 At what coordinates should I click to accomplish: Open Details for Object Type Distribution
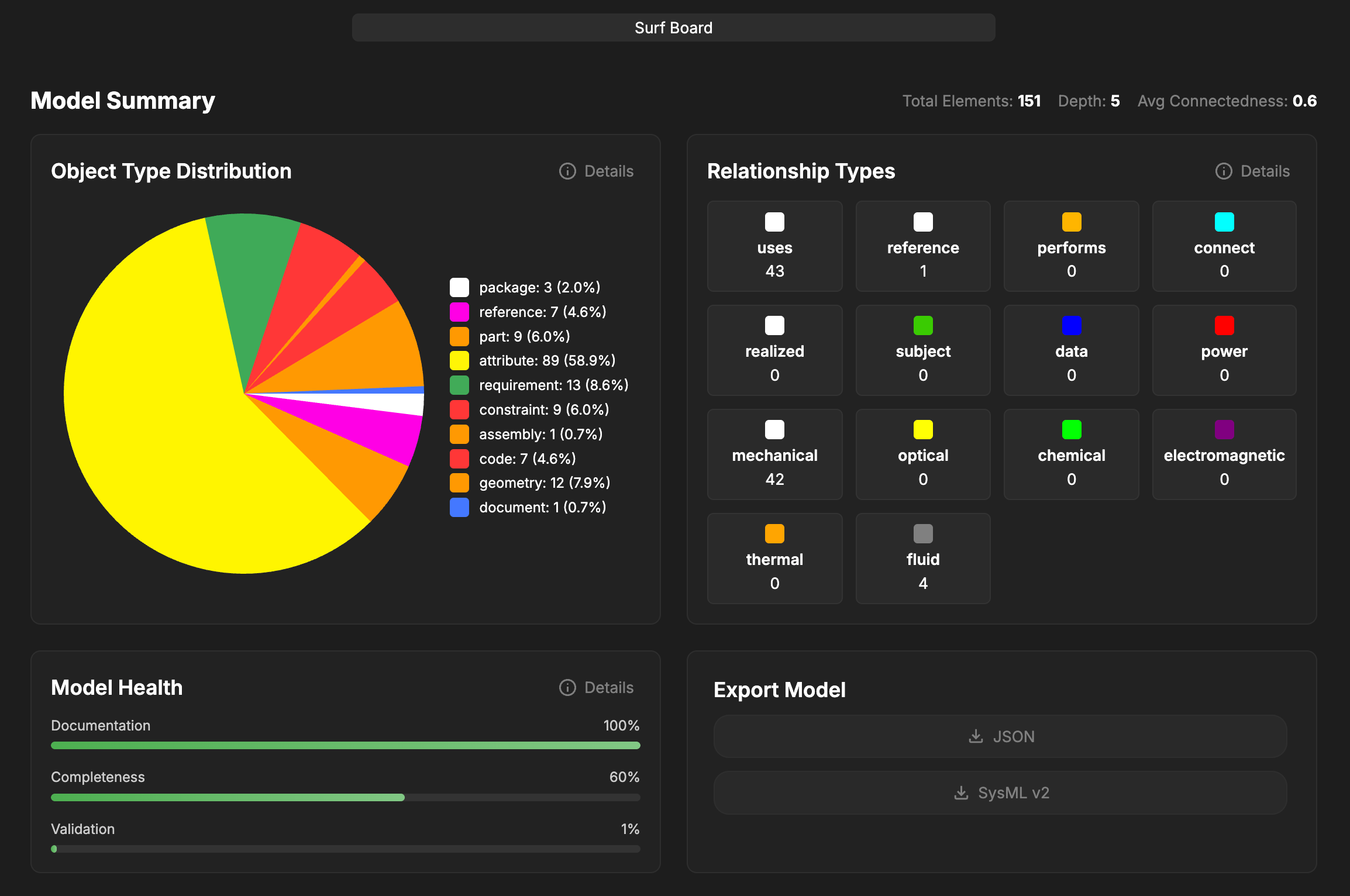[608, 171]
